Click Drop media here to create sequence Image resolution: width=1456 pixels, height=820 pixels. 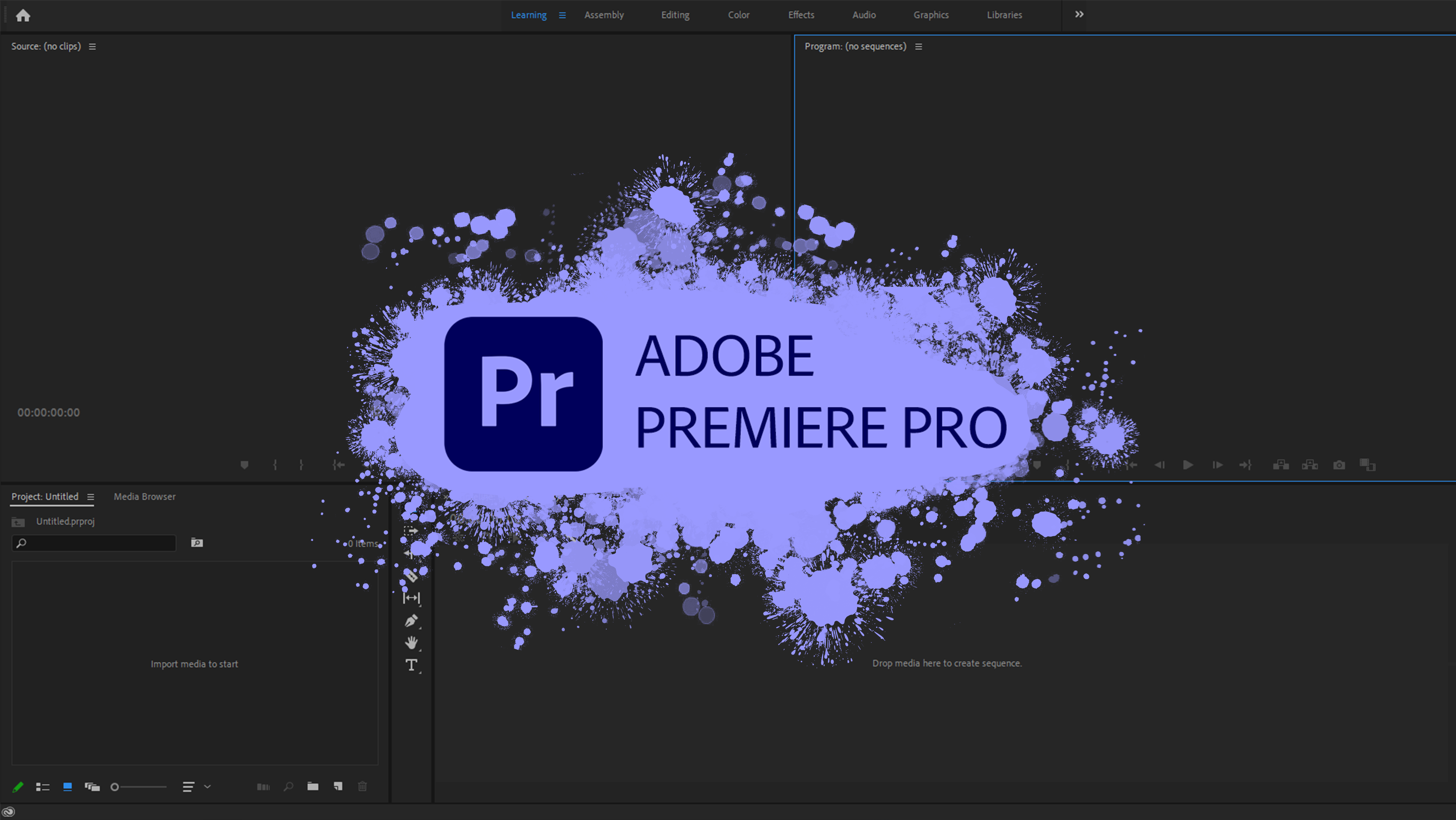click(x=947, y=663)
